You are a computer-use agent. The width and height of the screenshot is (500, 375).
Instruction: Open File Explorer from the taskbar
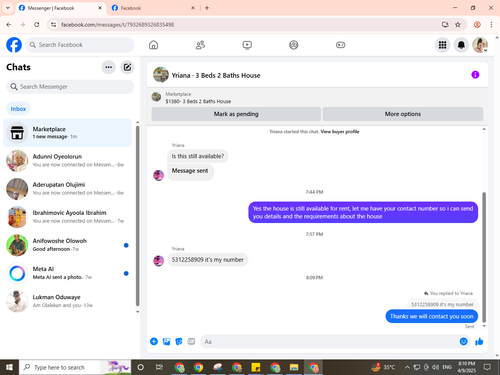point(294,367)
